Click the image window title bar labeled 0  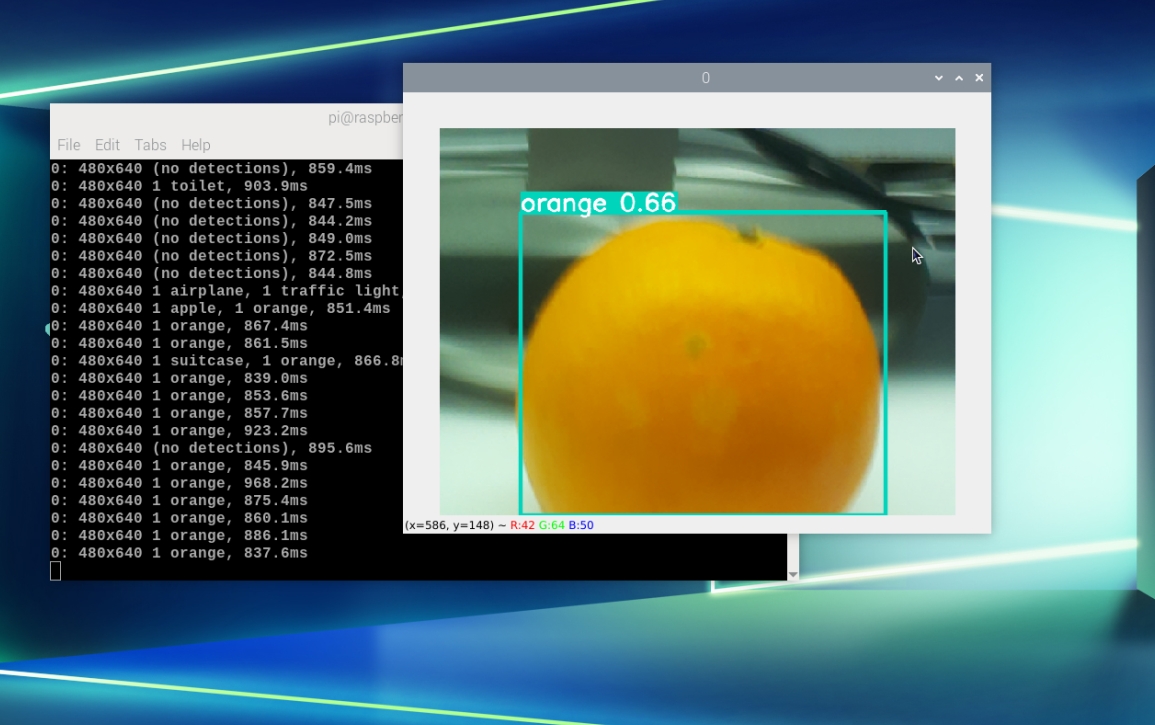(x=697, y=77)
